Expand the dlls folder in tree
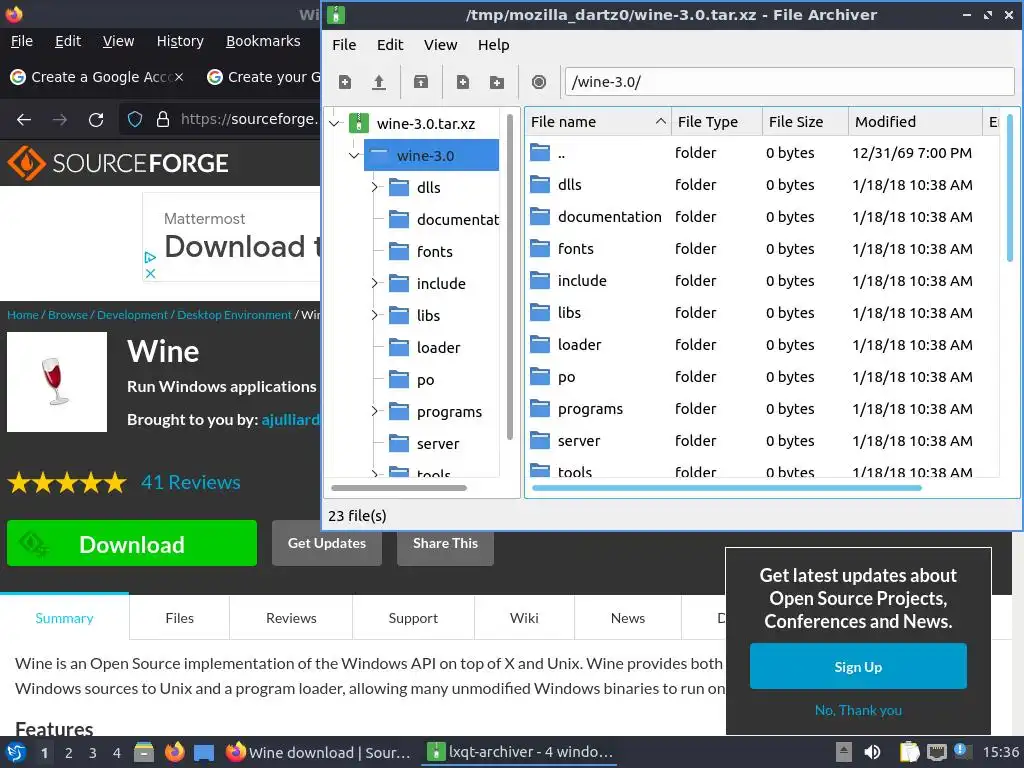This screenshot has height=768, width=1024. pos(375,187)
